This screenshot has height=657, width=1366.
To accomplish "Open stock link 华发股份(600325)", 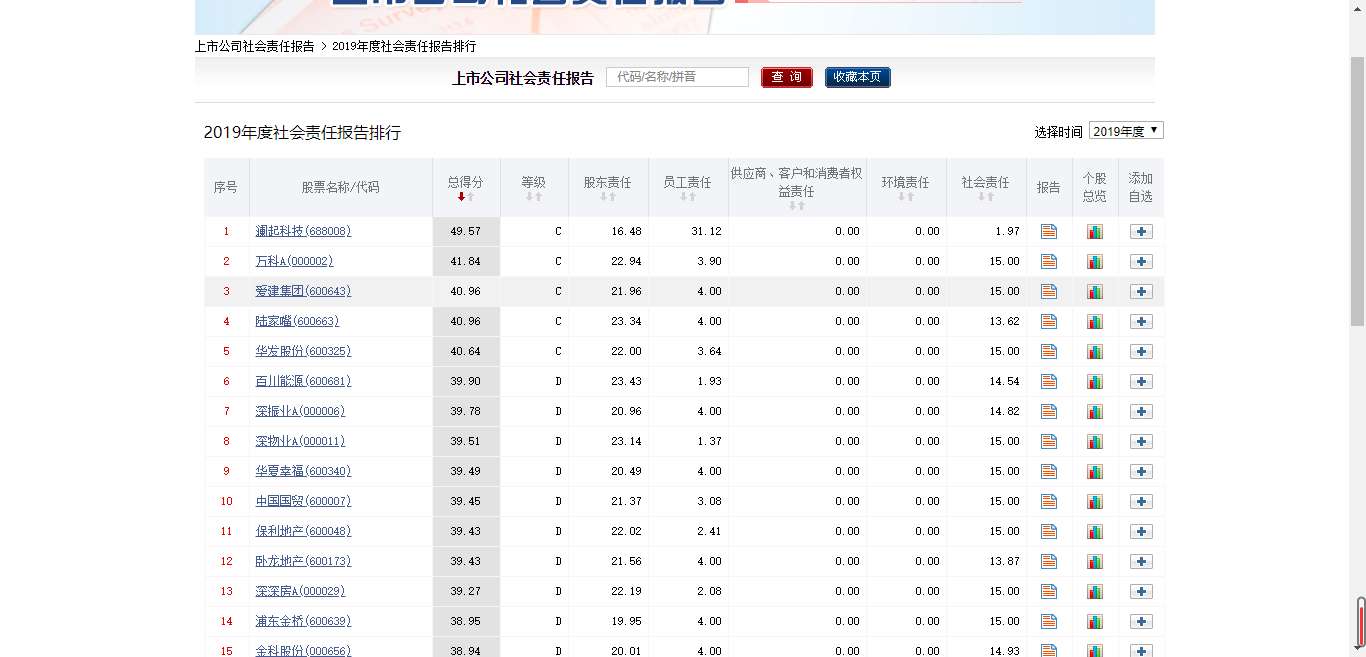I will [x=303, y=351].
